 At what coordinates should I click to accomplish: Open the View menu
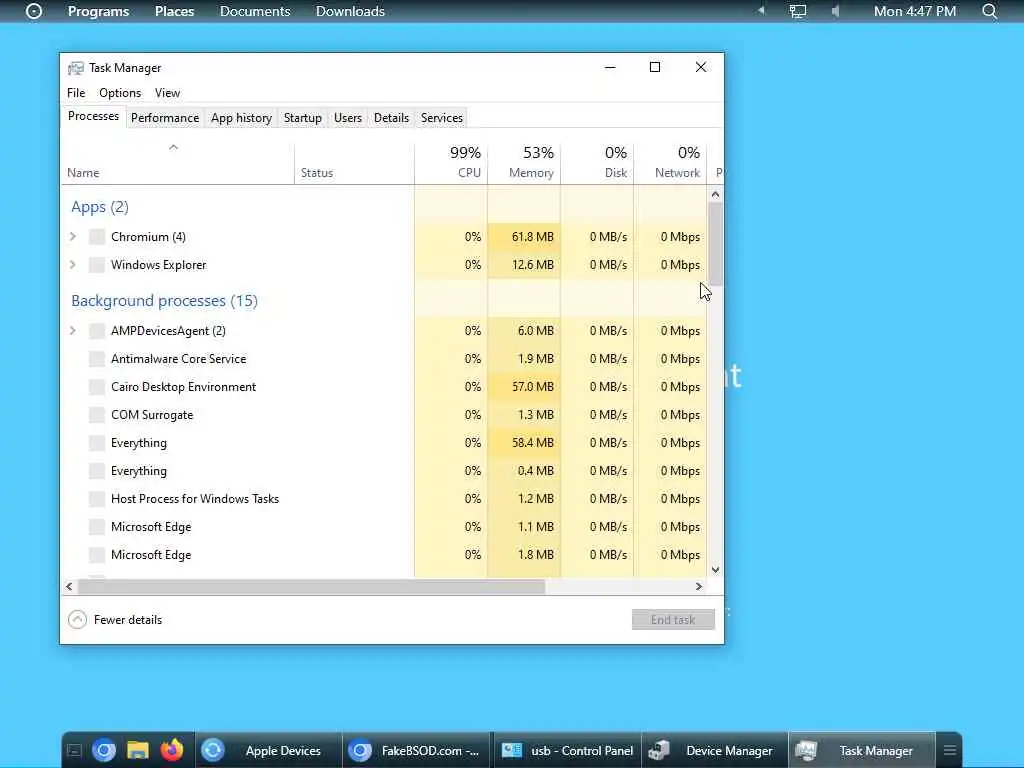(x=167, y=93)
